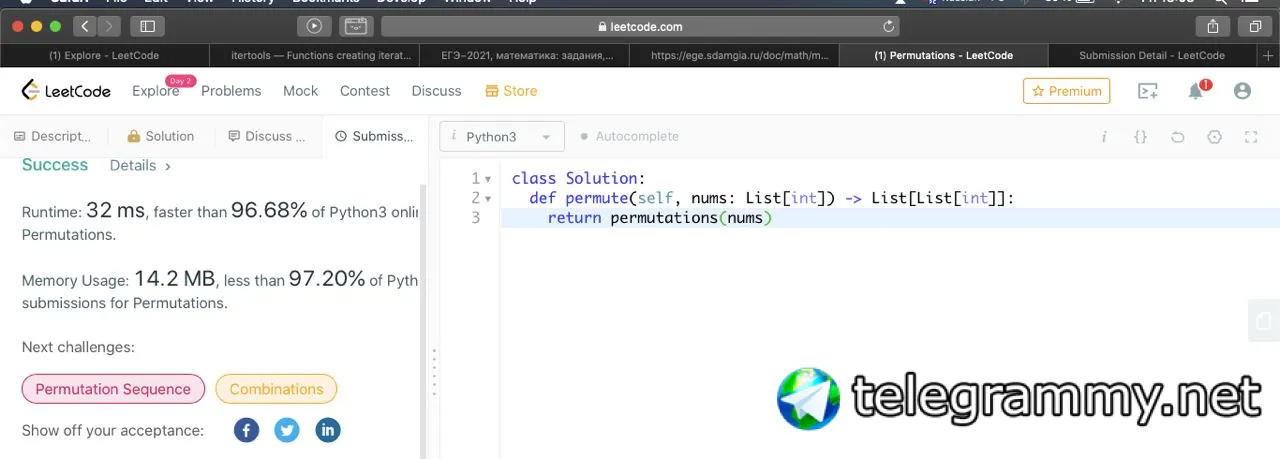Click the play-circle extension icon in toolbar
The height and width of the screenshot is (459, 1280).
pos(314,27)
